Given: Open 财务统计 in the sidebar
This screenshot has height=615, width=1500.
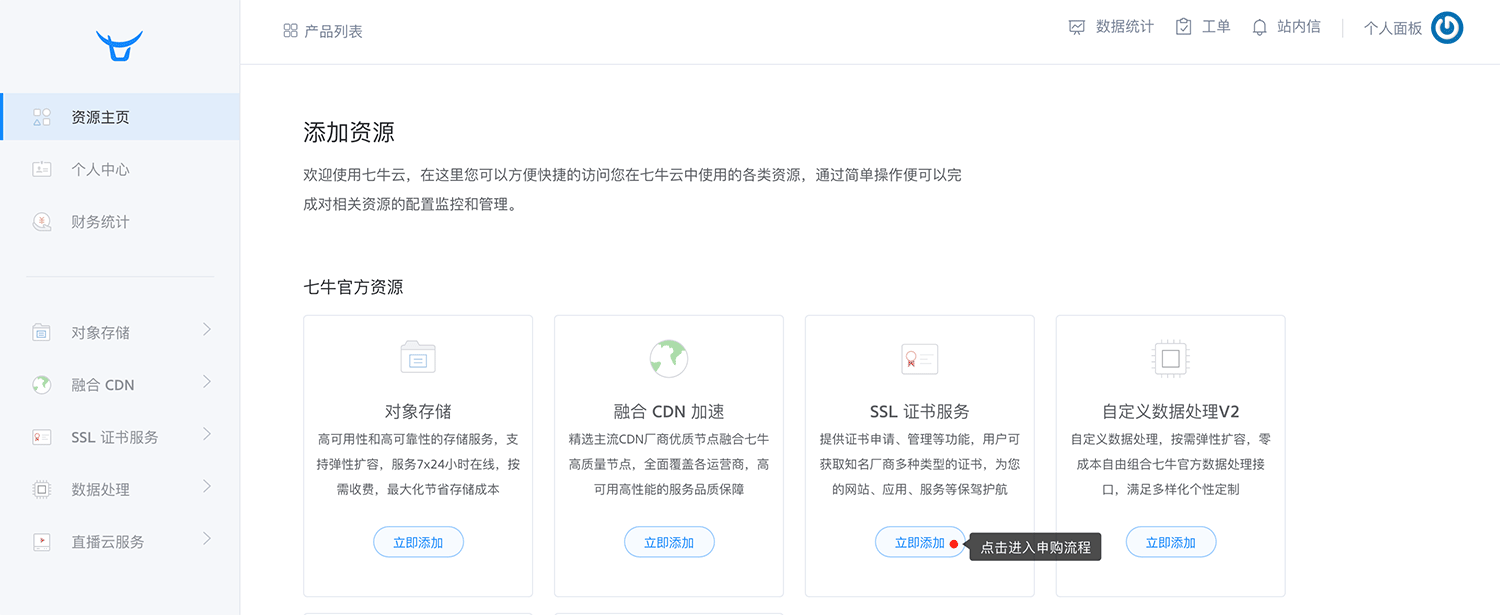Looking at the screenshot, I should (x=100, y=222).
